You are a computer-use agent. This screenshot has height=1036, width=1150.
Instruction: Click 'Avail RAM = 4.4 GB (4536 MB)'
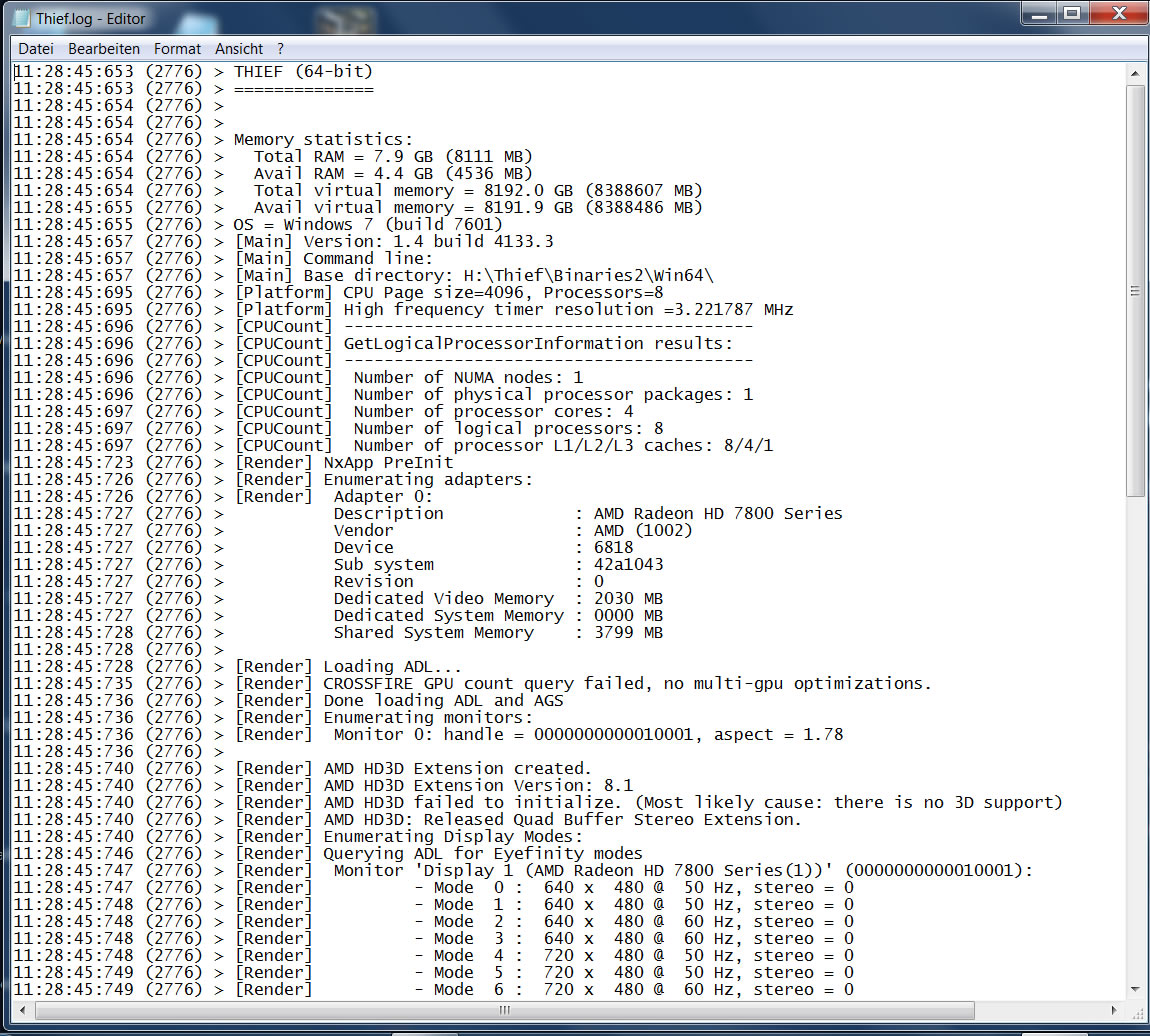393,173
